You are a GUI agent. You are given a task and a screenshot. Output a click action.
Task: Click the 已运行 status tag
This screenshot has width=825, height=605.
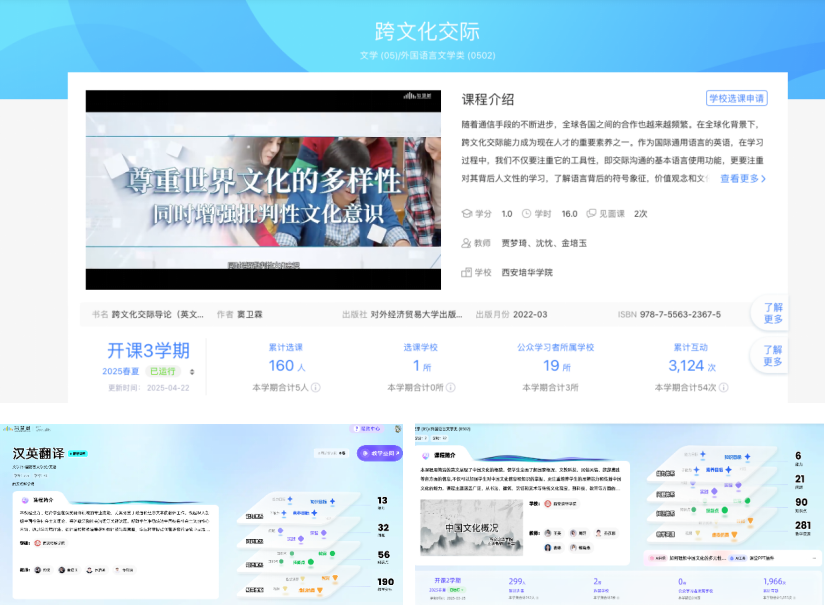[x=162, y=371]
